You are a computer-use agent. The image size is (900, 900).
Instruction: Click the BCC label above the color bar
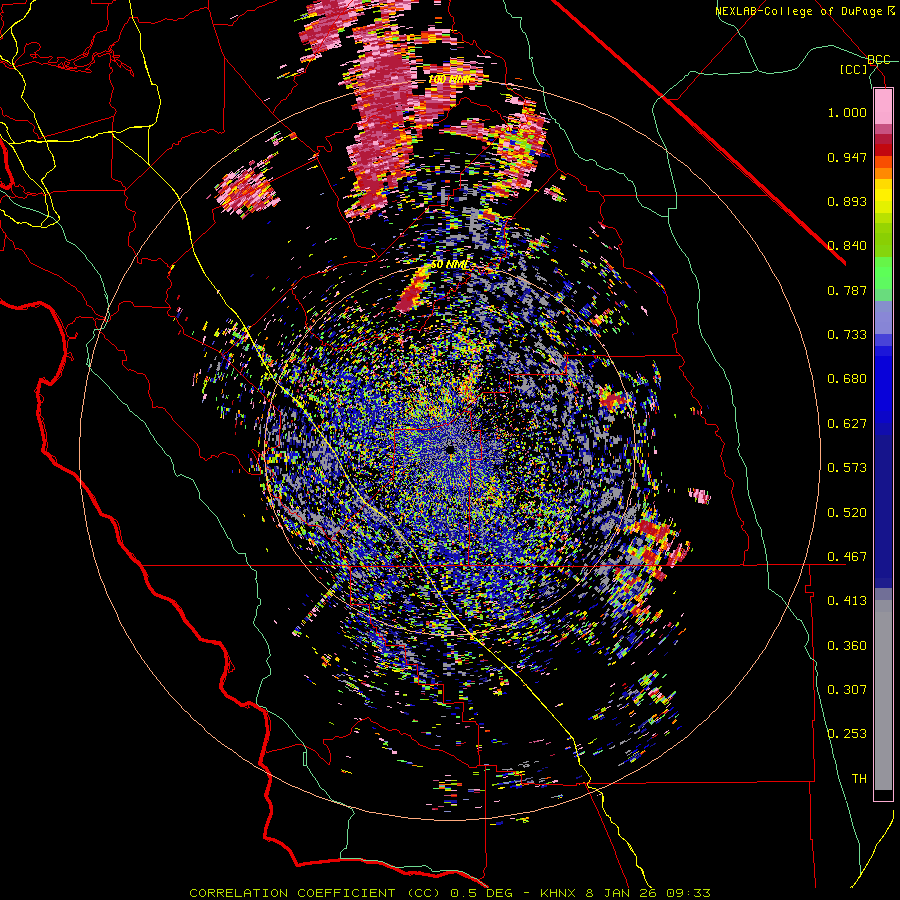(878, 60)
